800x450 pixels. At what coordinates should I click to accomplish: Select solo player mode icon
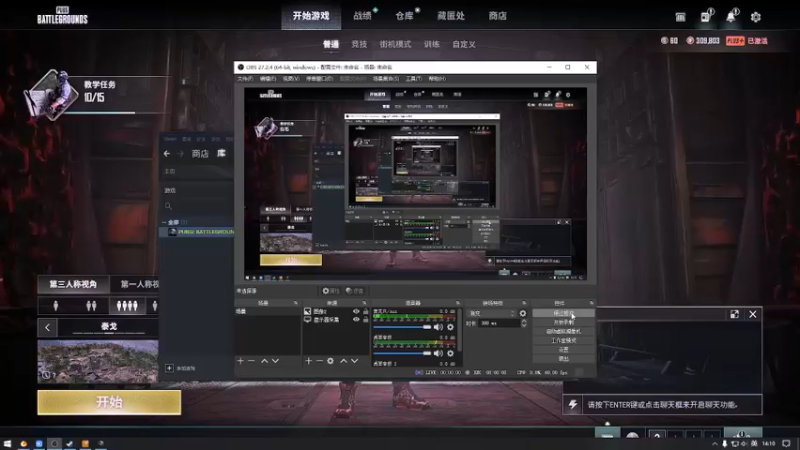(56, 306)
